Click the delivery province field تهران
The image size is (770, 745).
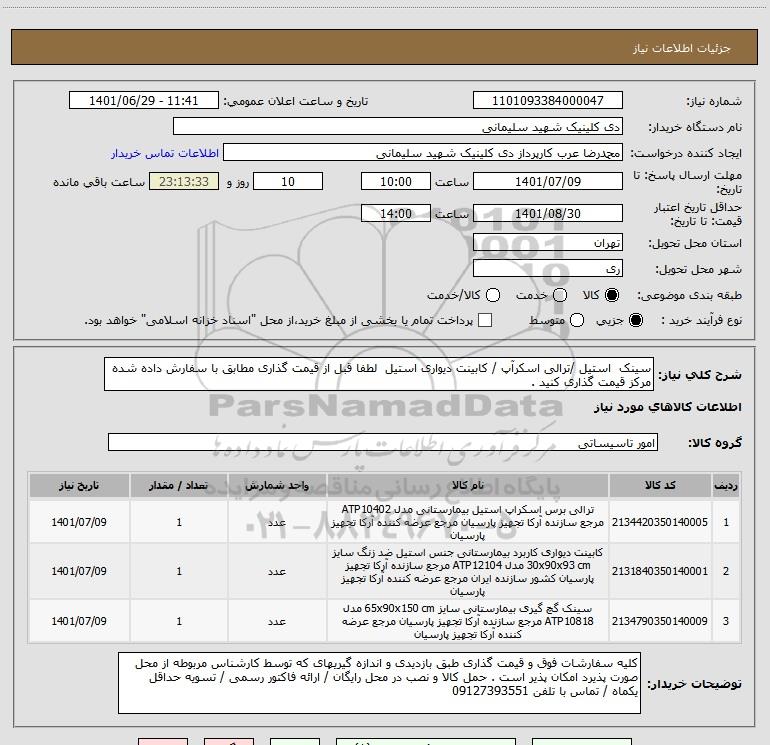point(548,242)
